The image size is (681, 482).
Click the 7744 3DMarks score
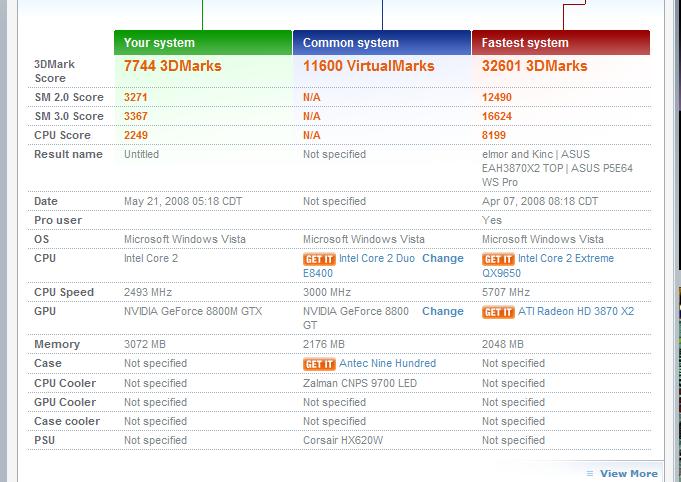(172, 66)
